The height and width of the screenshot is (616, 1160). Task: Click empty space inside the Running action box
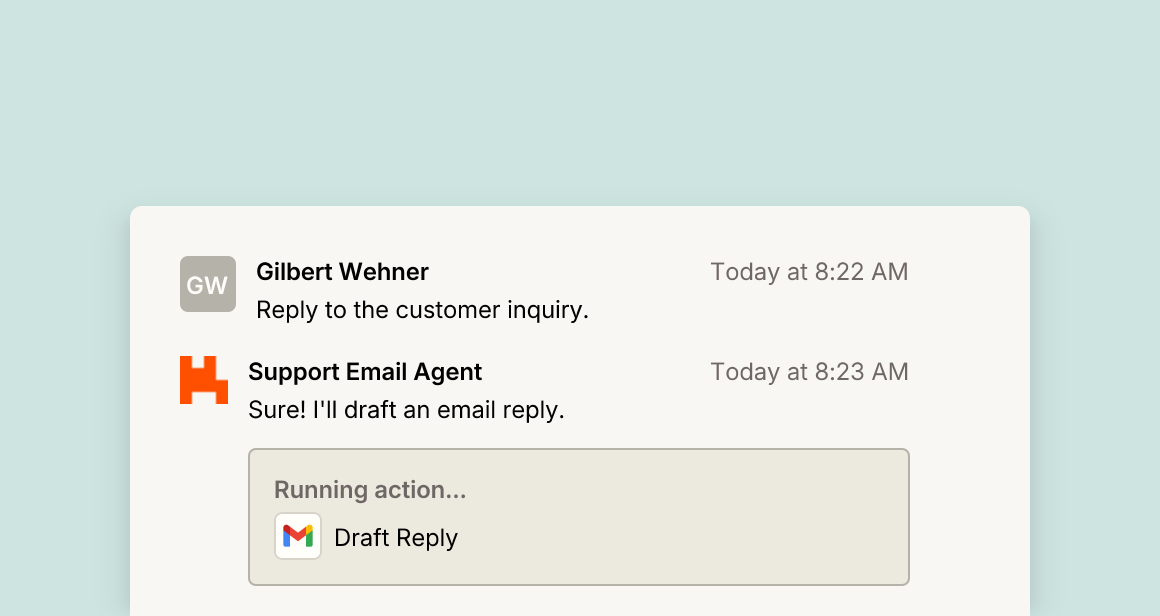click(681, 518)
